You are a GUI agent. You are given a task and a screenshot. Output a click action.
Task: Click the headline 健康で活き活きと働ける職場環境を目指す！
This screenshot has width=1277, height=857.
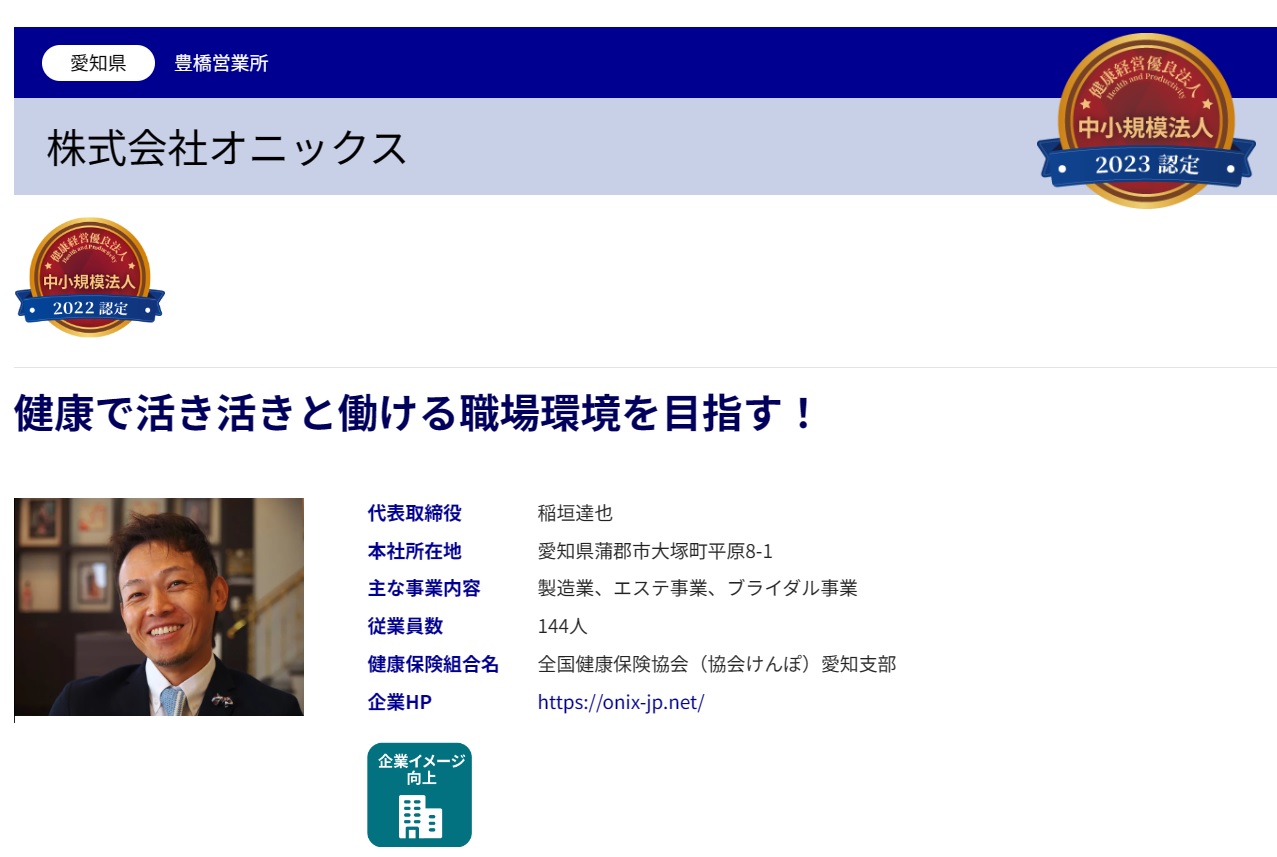tap(415, 414)
